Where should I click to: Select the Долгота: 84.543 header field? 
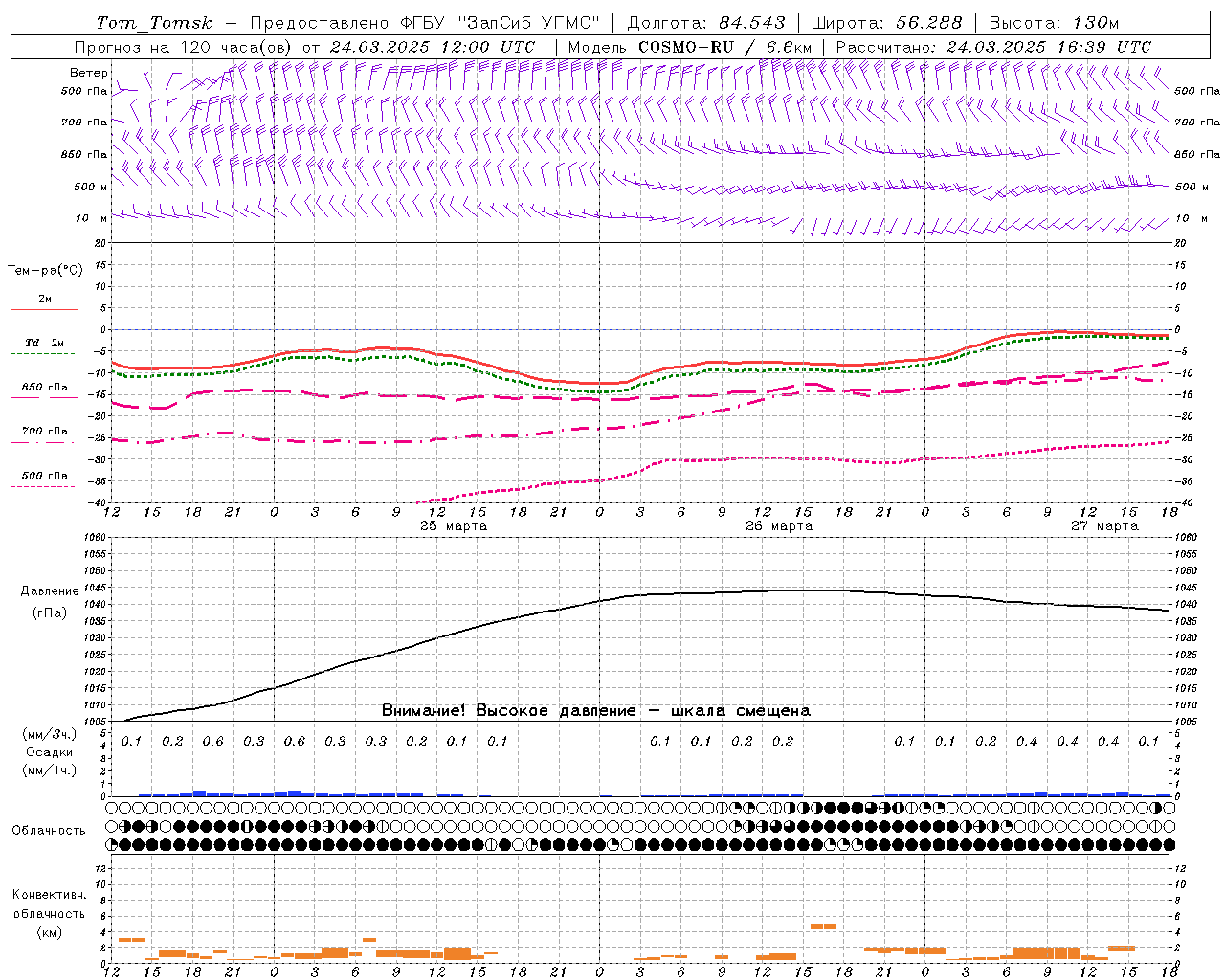coord(706,23)
